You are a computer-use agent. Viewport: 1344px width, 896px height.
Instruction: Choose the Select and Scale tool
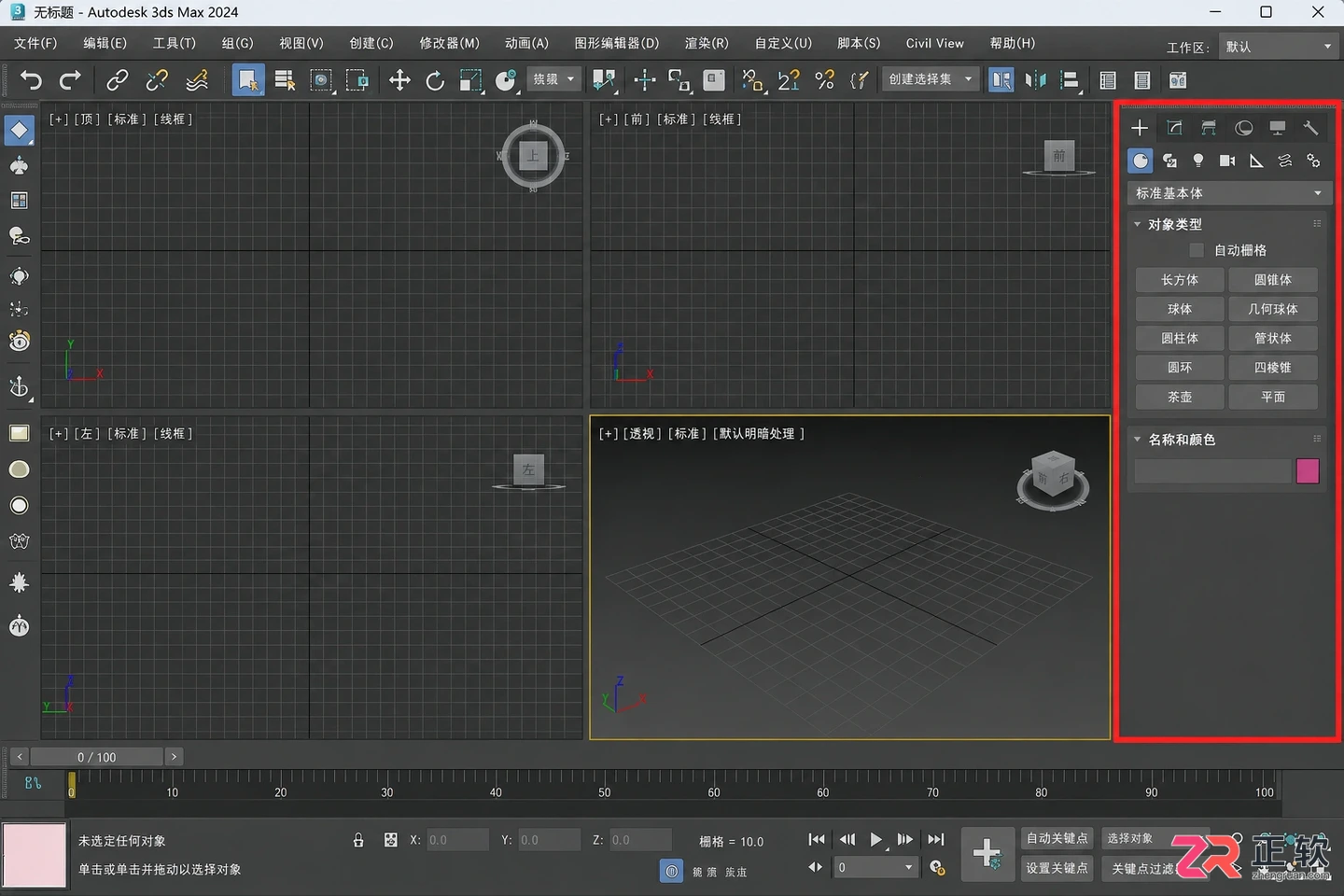tap(471, 80)
